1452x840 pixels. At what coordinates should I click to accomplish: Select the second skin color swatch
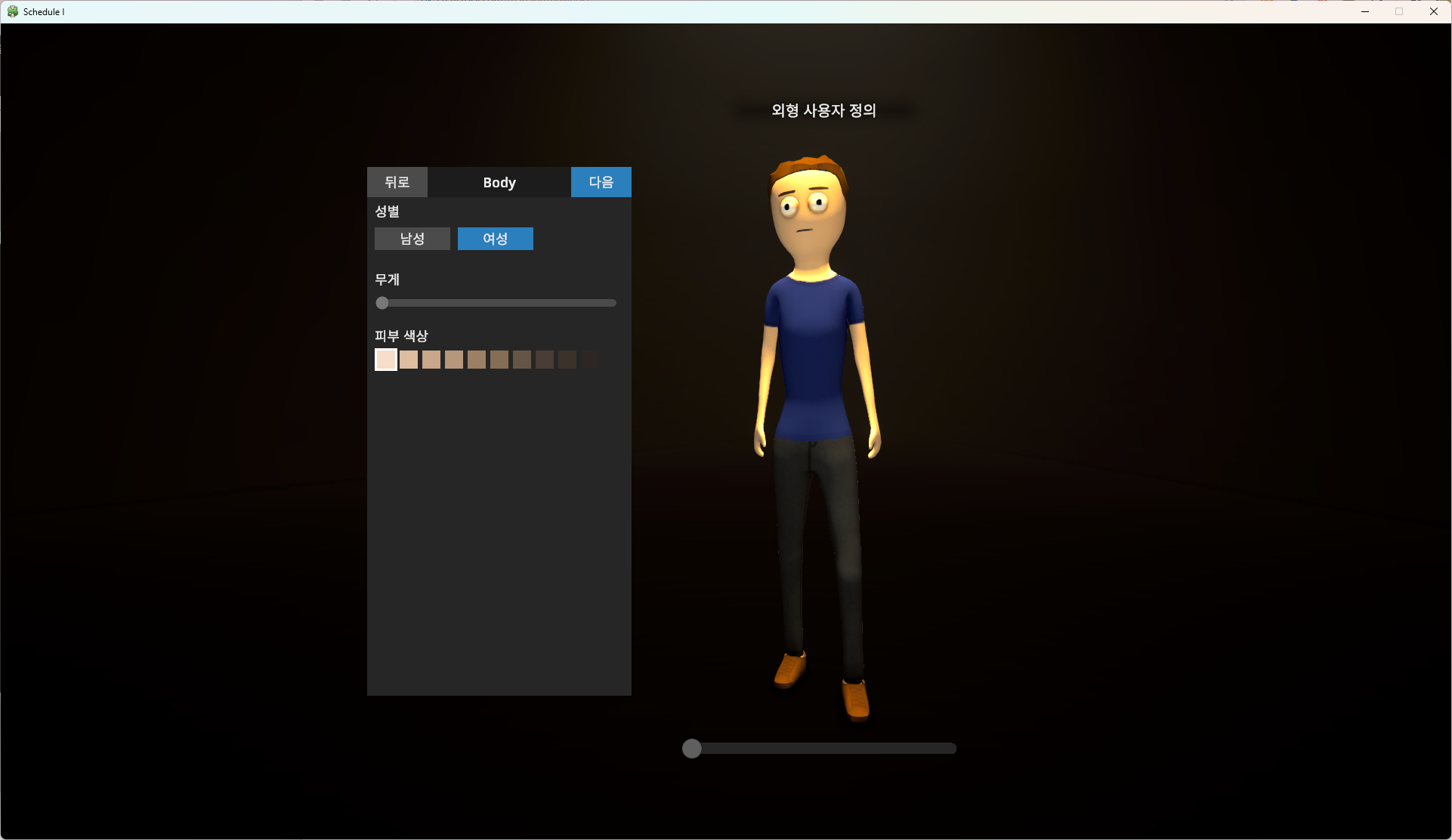pos(409,360)
